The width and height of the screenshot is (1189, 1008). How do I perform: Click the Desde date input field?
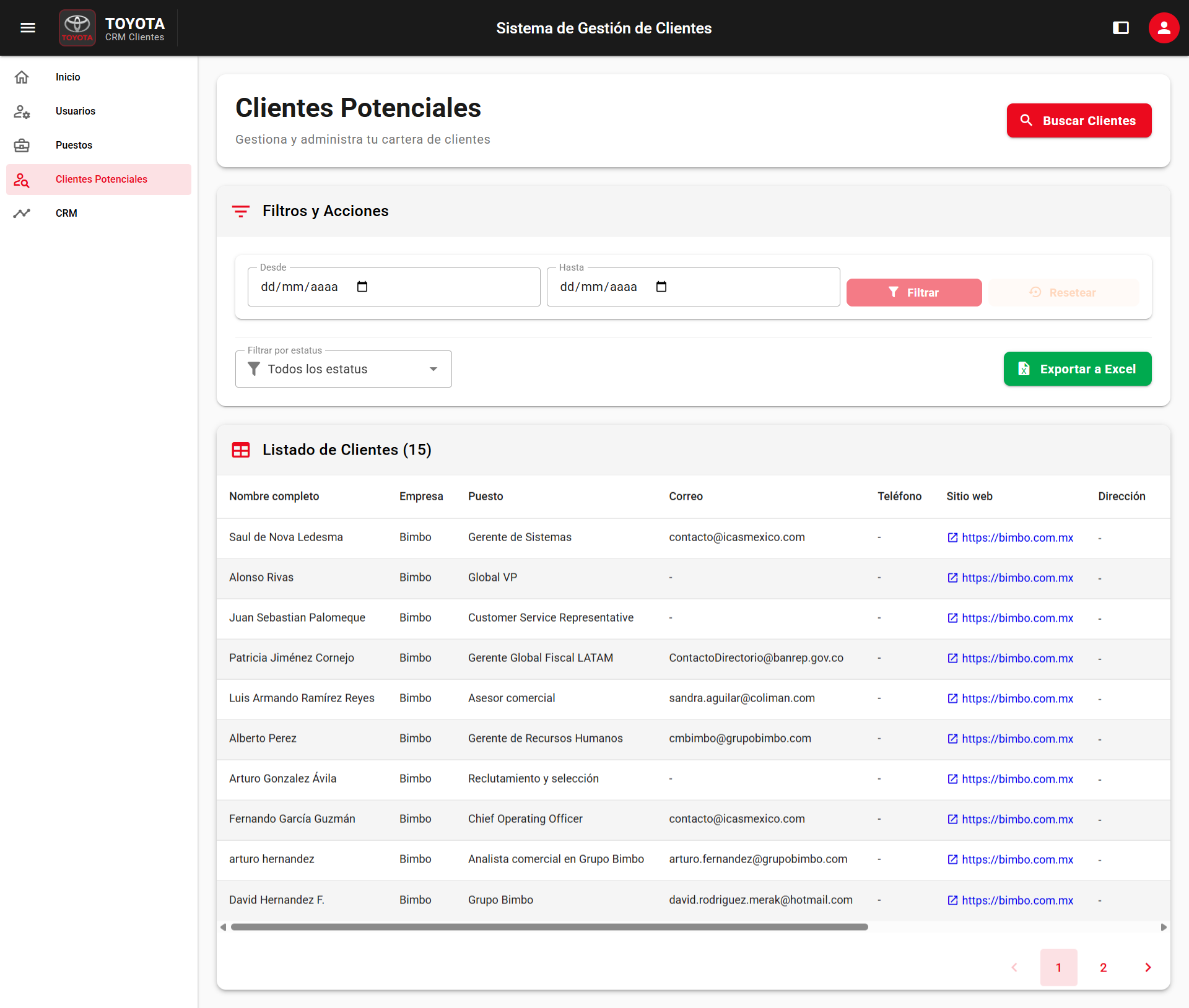299,287
